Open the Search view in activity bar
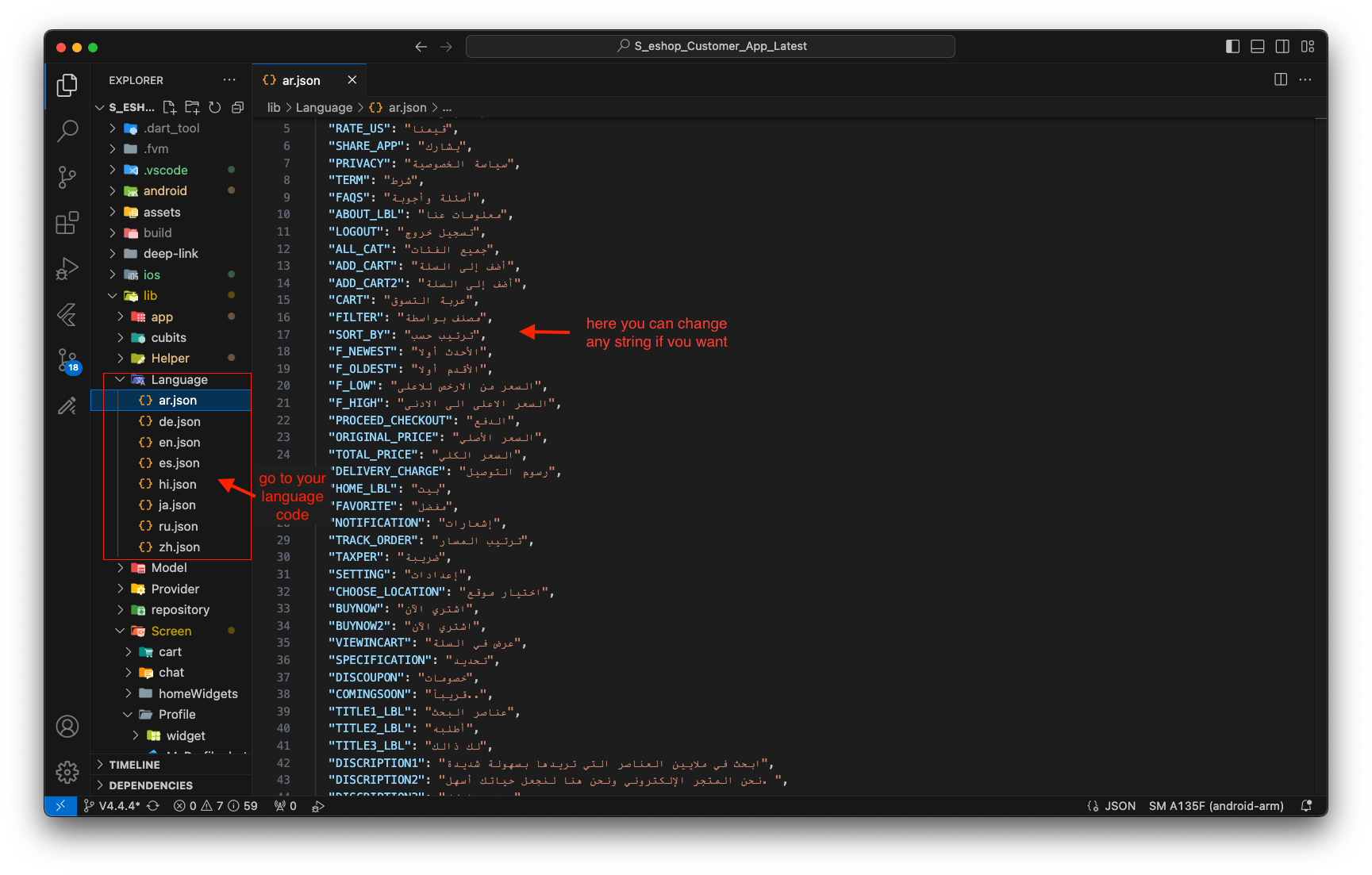Viewport: 1372px width, 875px height. point(67,130)
